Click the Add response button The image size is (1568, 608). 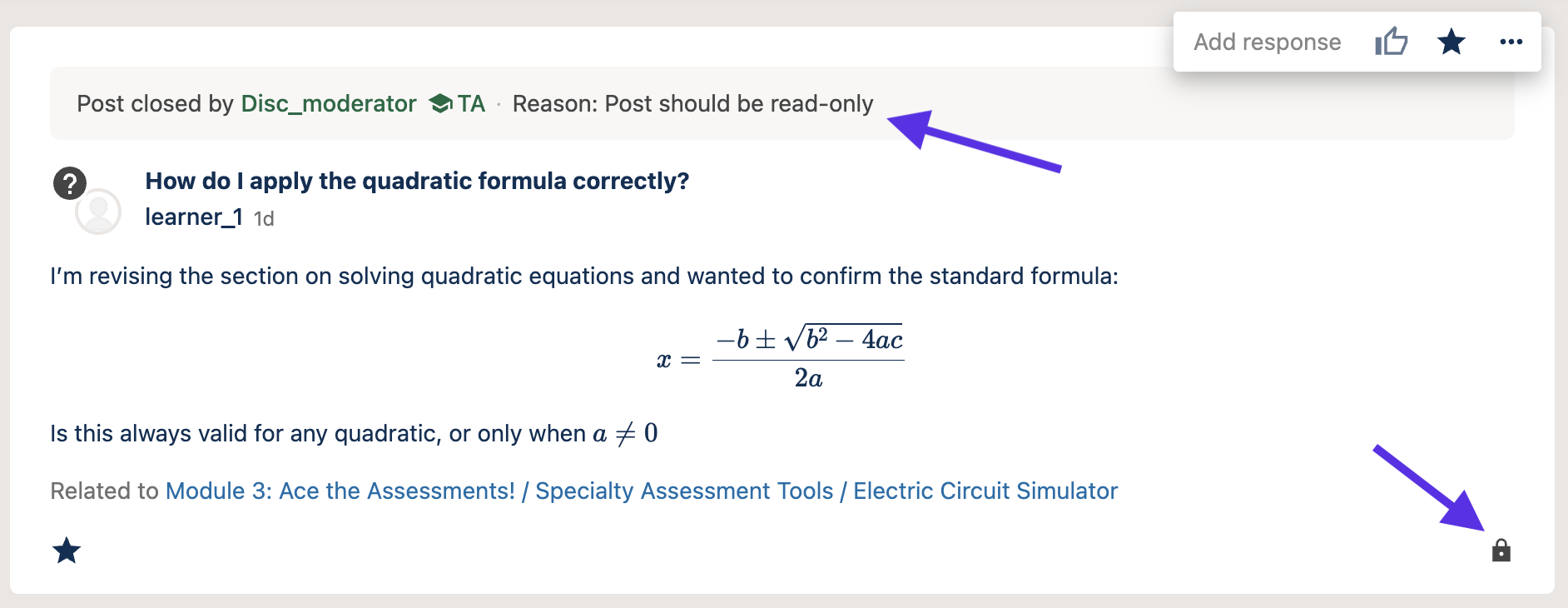pos(1267,42)
